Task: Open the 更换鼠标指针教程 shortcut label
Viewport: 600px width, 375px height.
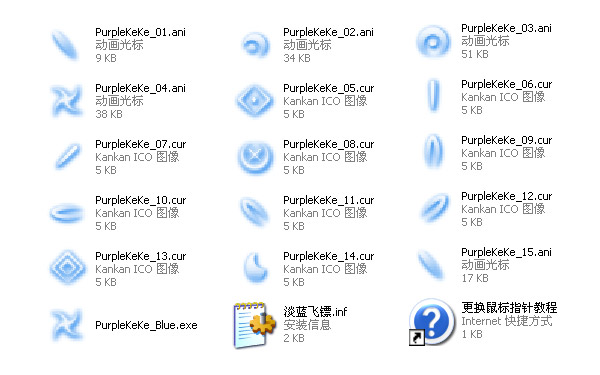Action: point(509,308)
